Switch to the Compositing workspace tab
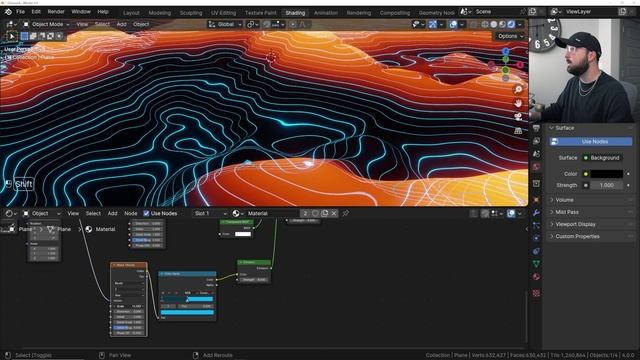This screenshot has height=360, width=640. (395, 13)
